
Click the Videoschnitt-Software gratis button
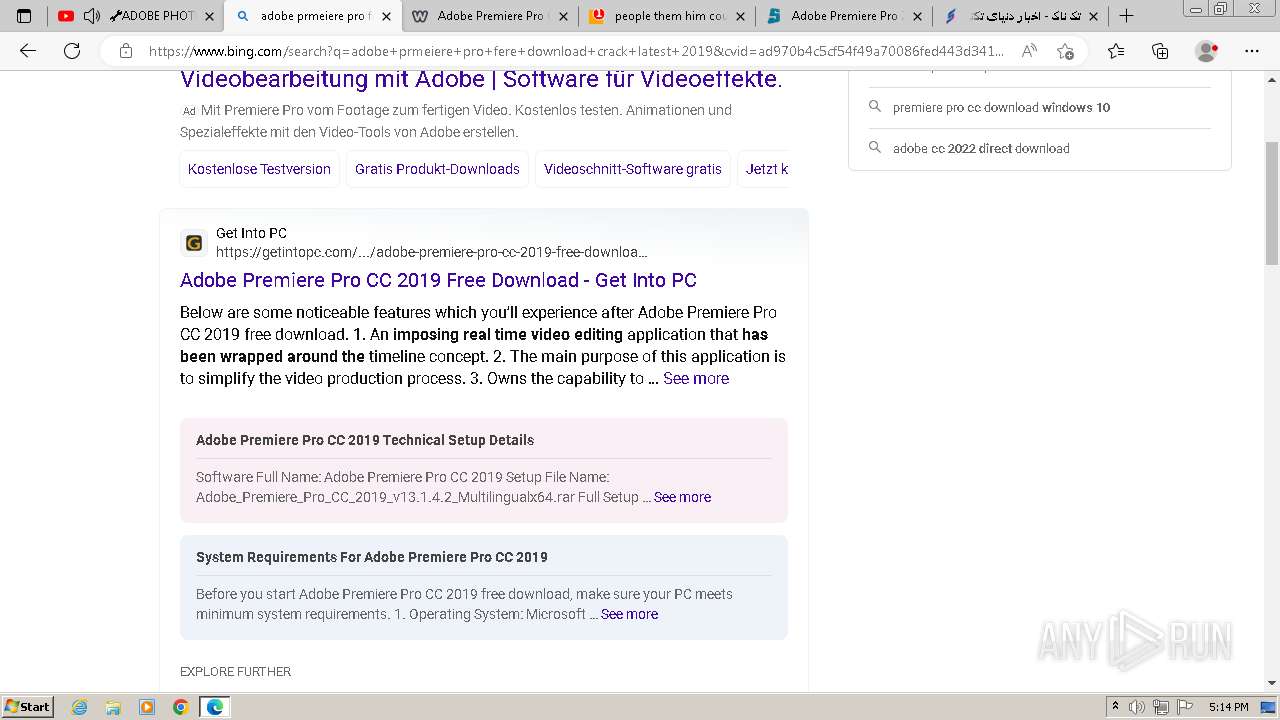[633, 169]
